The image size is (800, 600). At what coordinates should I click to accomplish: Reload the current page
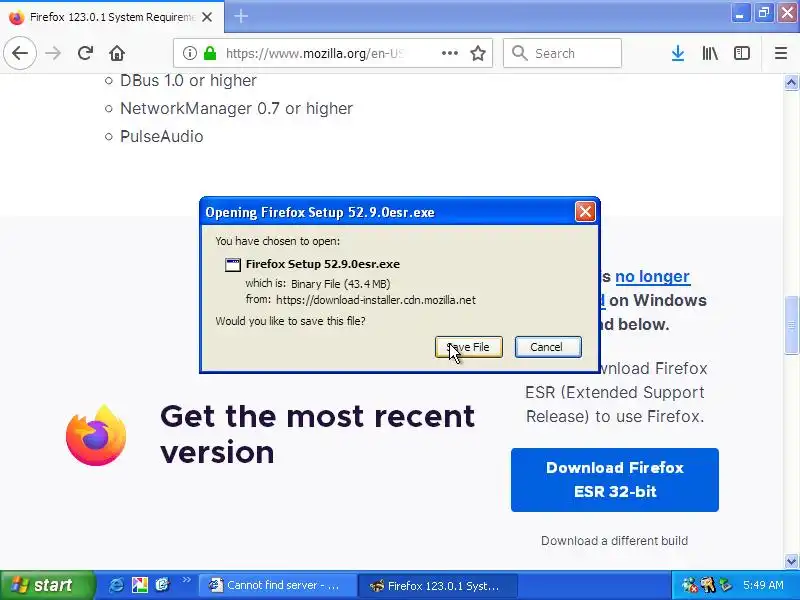pos(85,53)
